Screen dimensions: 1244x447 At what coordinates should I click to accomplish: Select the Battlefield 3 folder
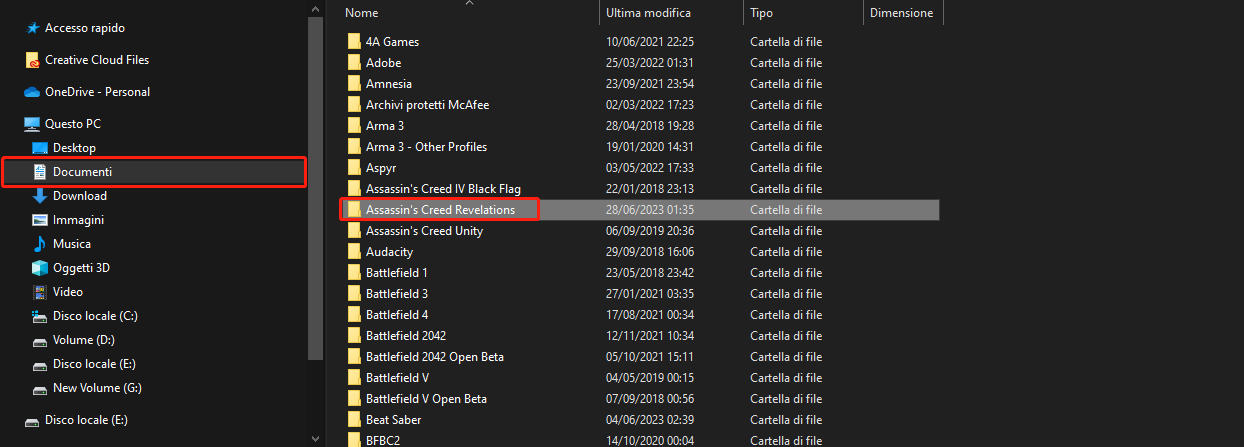coord(397,294)
